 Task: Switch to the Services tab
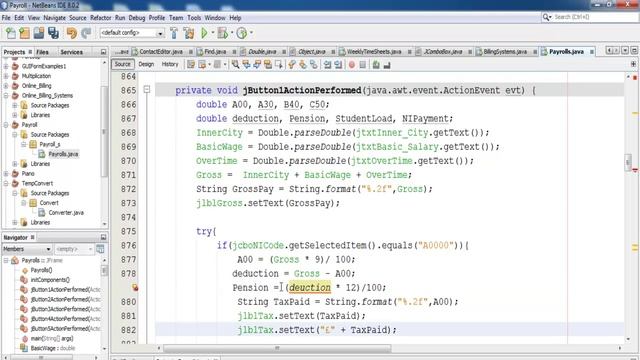pos(71,52)
